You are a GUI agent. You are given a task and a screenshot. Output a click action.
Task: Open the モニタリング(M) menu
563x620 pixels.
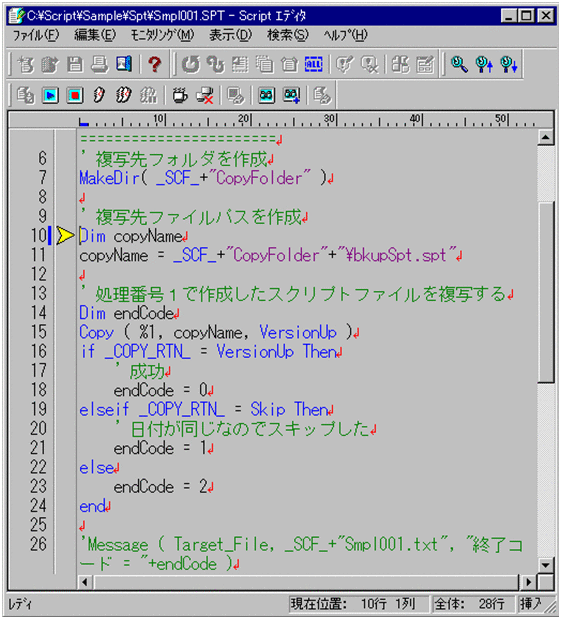[x=162, y=36]
